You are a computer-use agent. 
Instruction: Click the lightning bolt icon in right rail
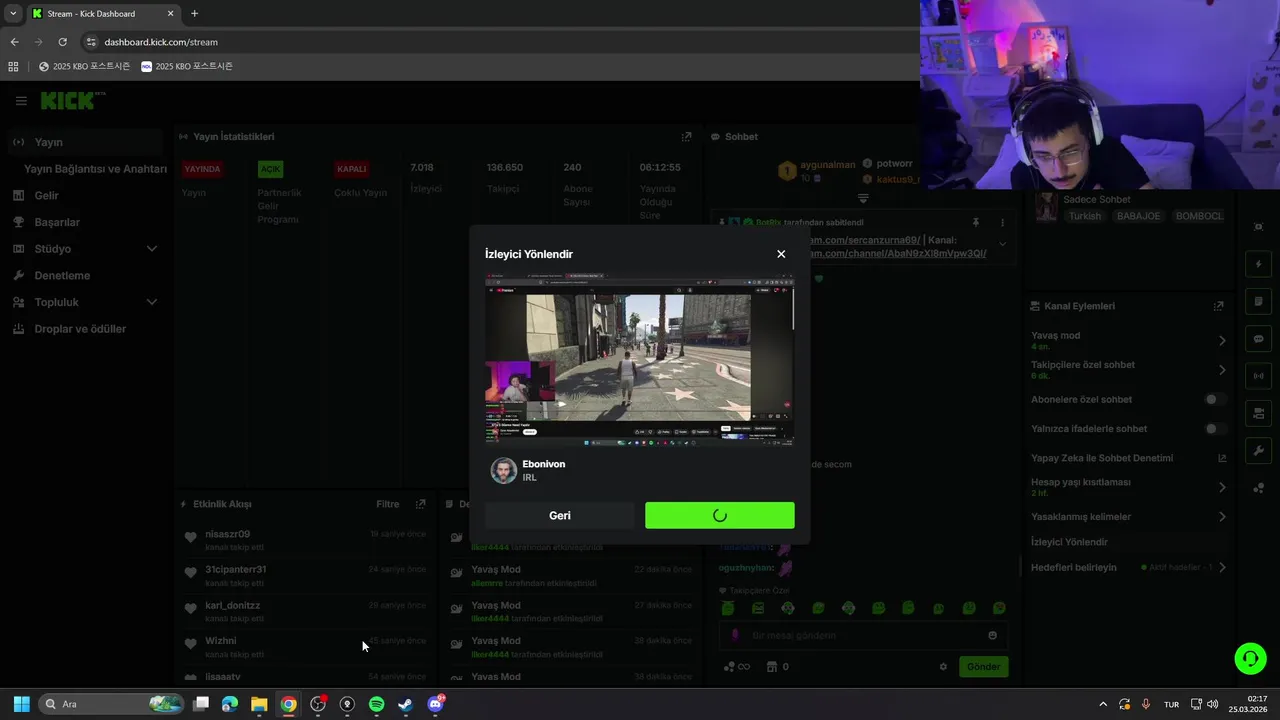click(1258, 264)
